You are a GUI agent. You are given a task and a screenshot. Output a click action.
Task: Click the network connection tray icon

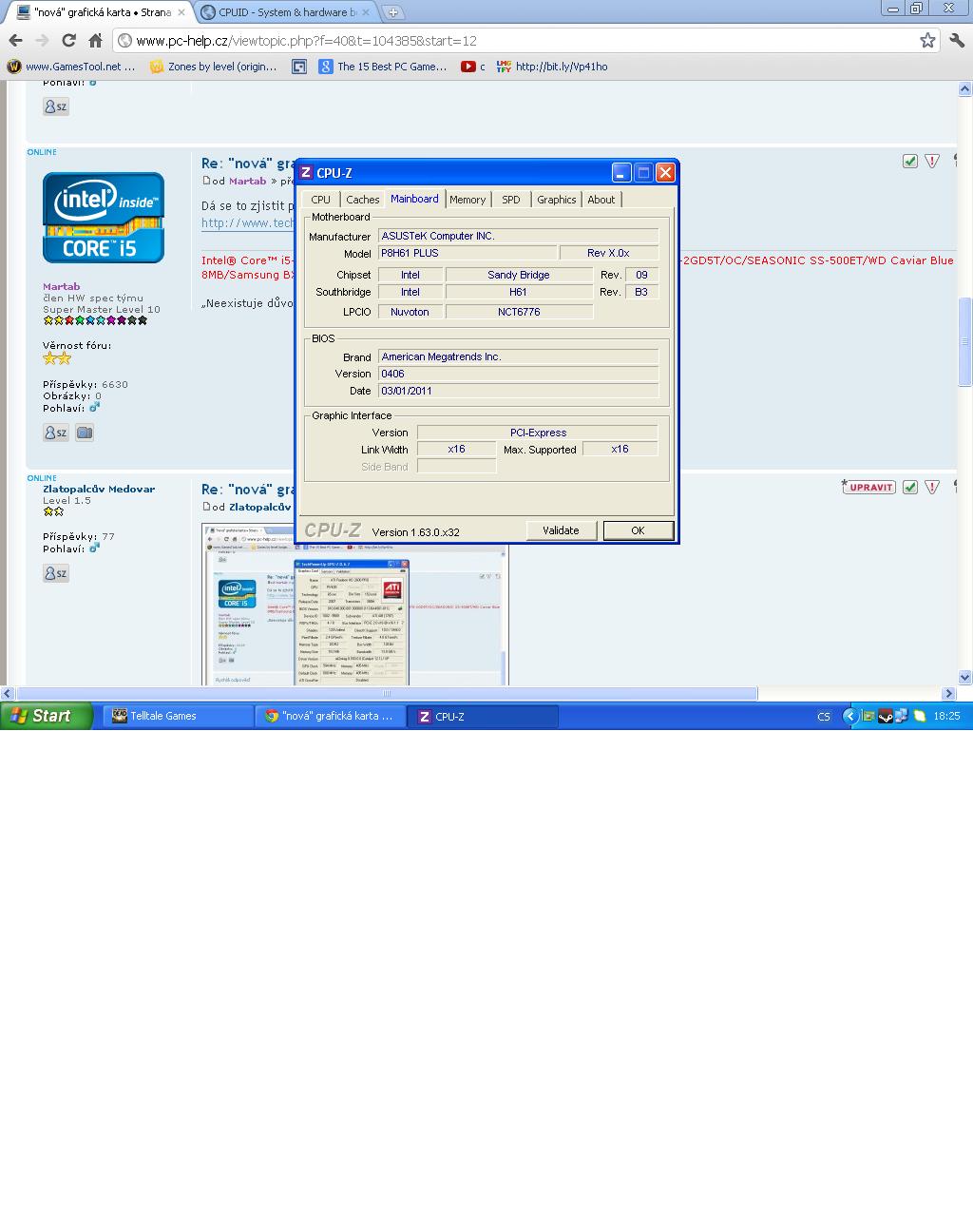coord(902,716)
